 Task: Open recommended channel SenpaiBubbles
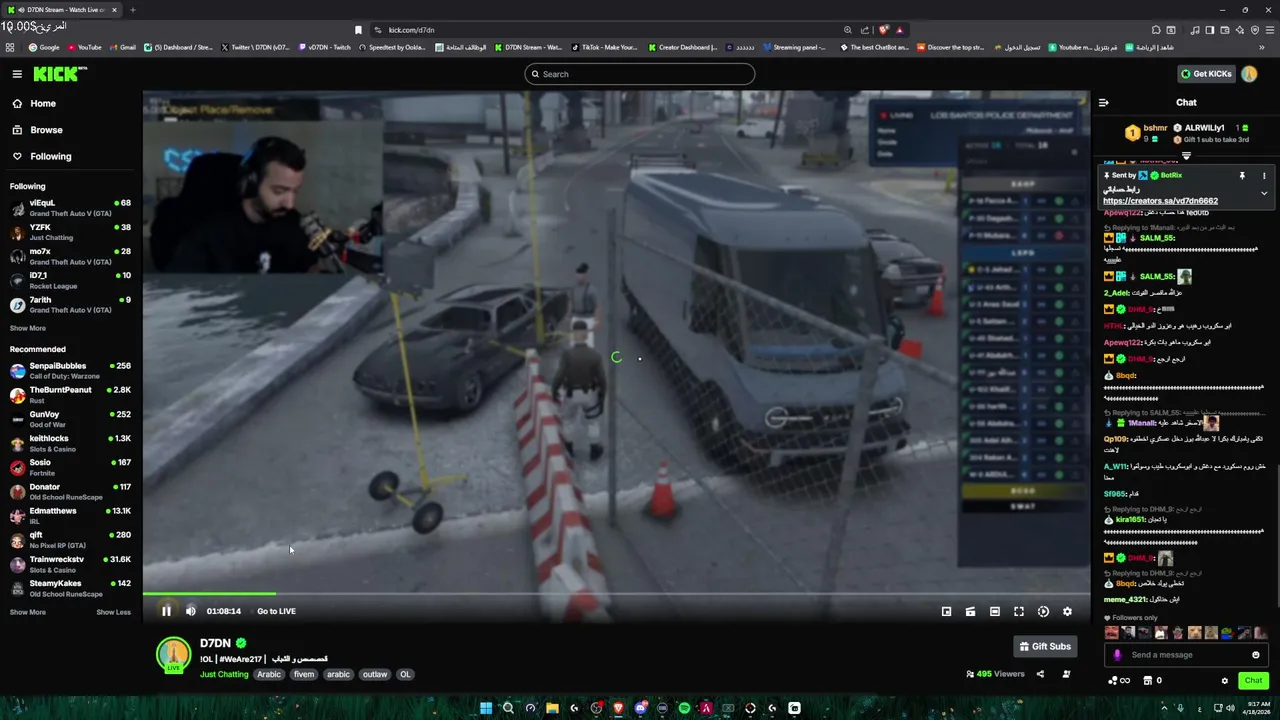pos(70,371)
